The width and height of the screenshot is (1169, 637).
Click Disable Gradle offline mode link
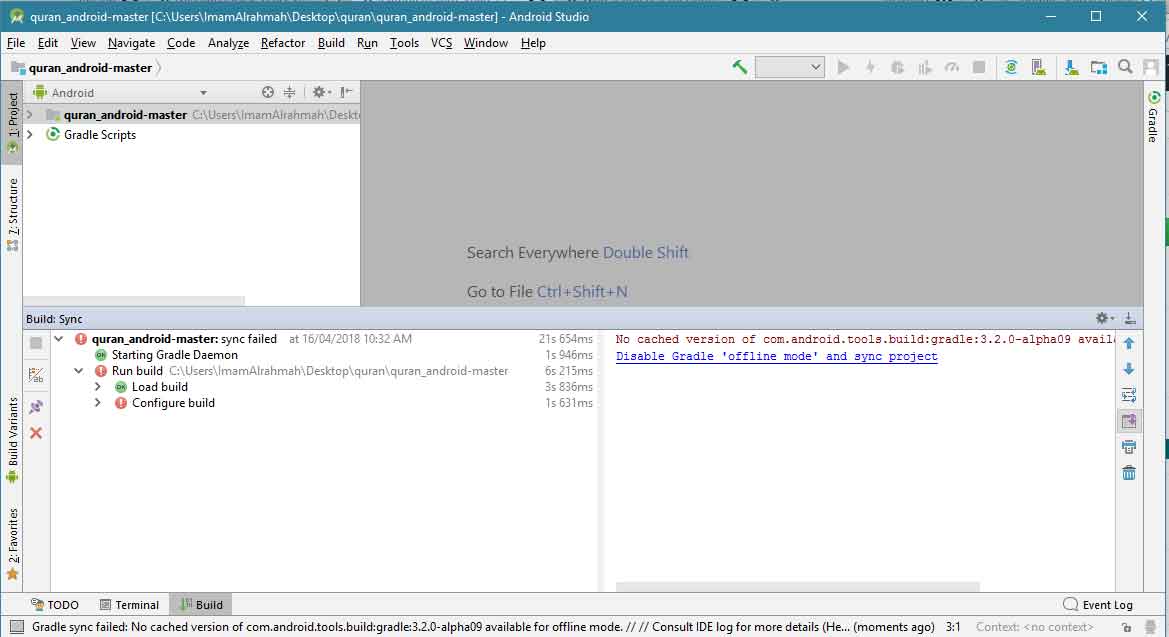point(776,357)
